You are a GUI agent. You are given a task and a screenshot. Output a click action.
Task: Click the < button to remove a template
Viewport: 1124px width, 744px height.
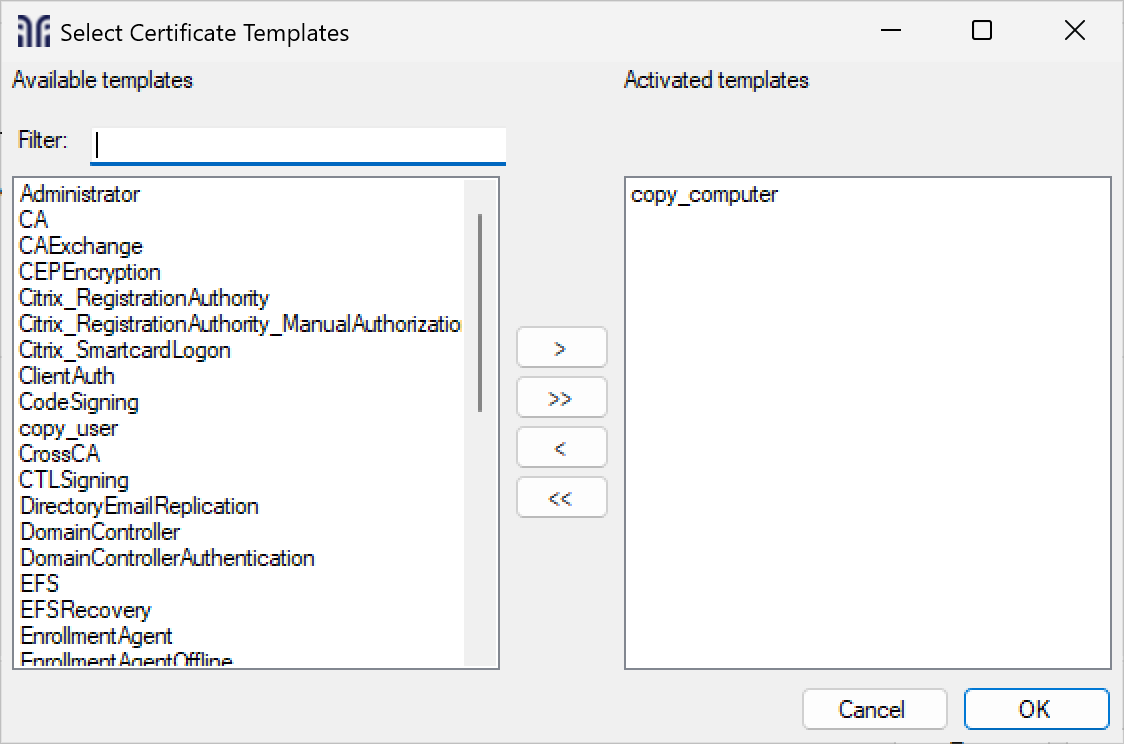pyautogui.click(x=561, y=447)
